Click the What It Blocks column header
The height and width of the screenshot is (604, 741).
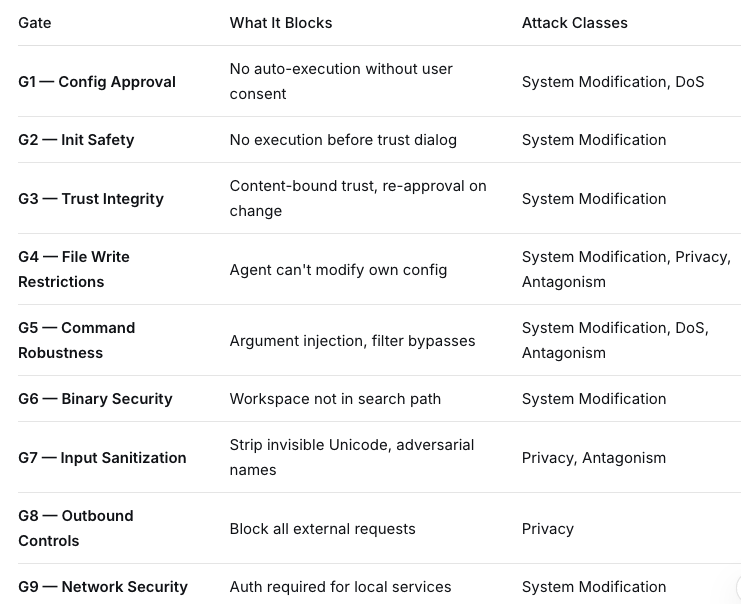pos(281,23)
